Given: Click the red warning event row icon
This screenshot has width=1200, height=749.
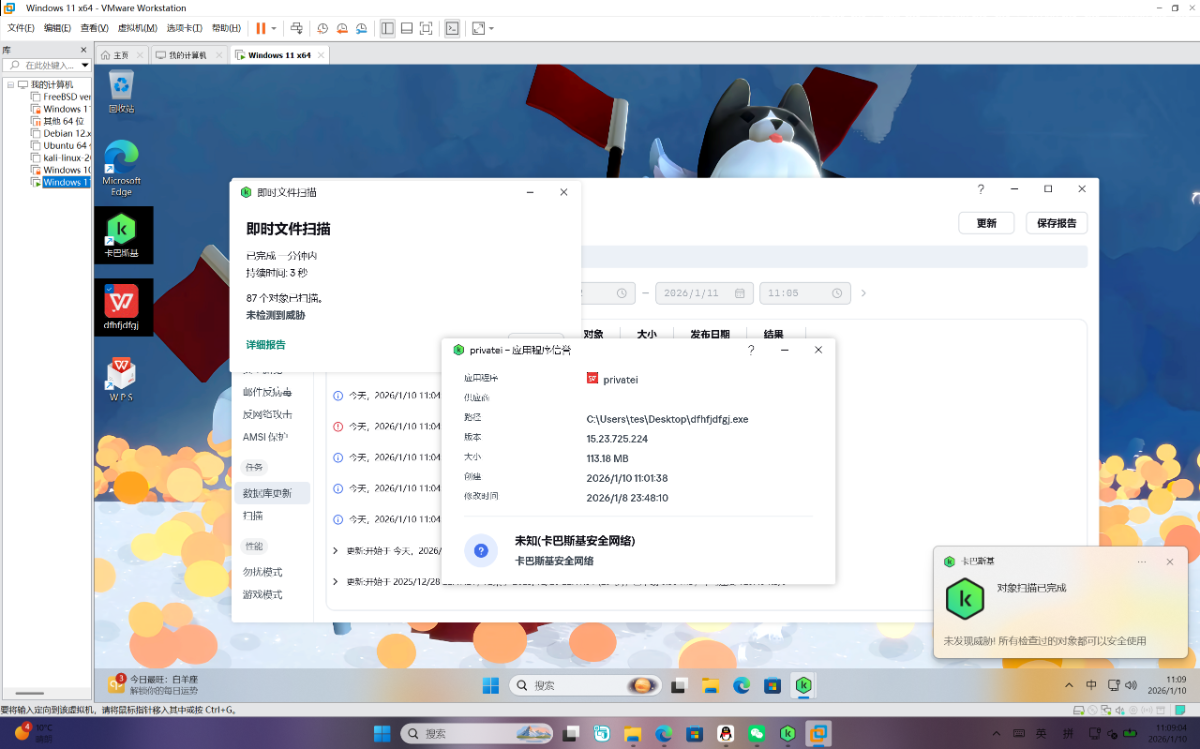Looking at the screenshot, I should coord(338,426).
